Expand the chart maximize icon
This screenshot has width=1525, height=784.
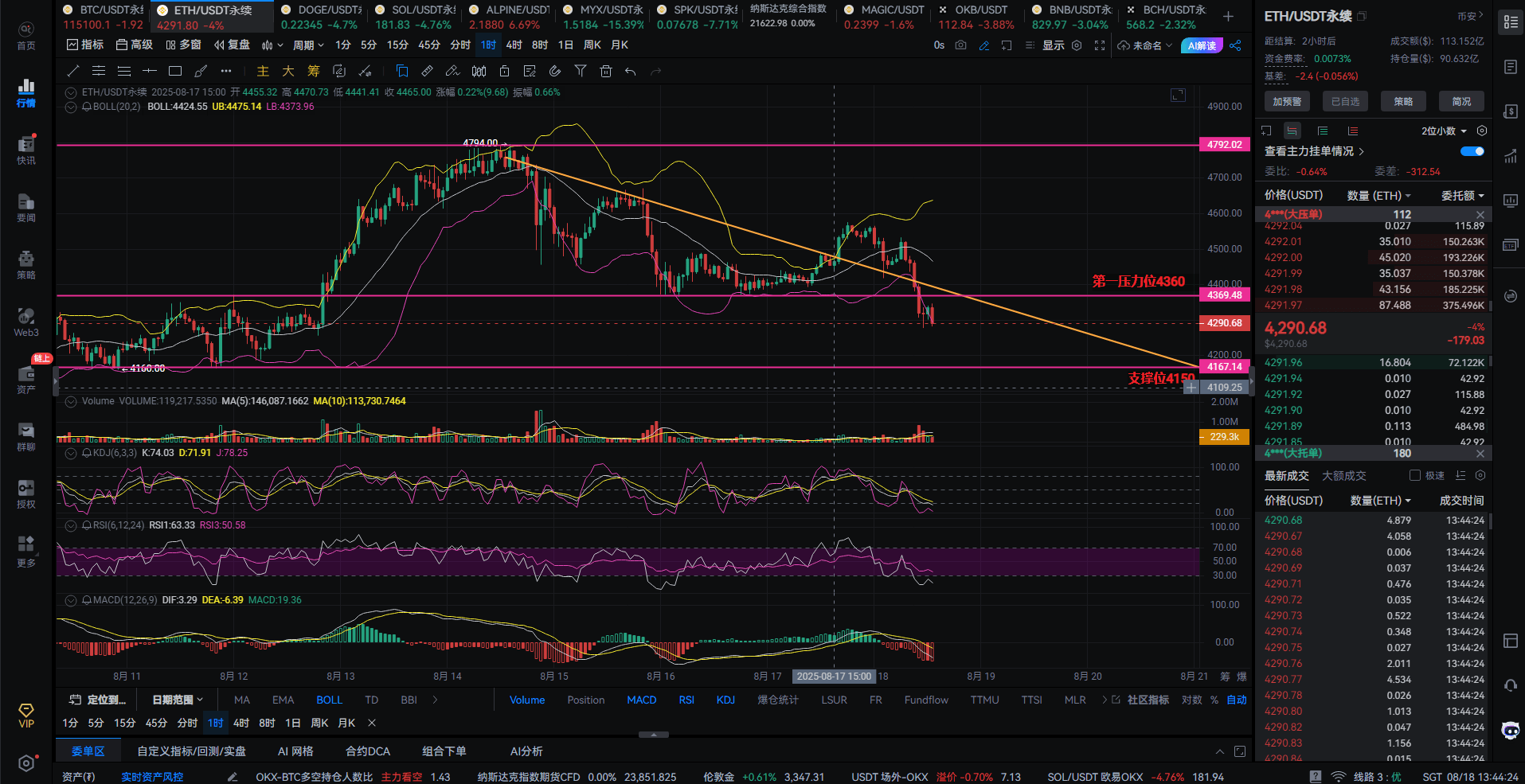[1179, 96]
